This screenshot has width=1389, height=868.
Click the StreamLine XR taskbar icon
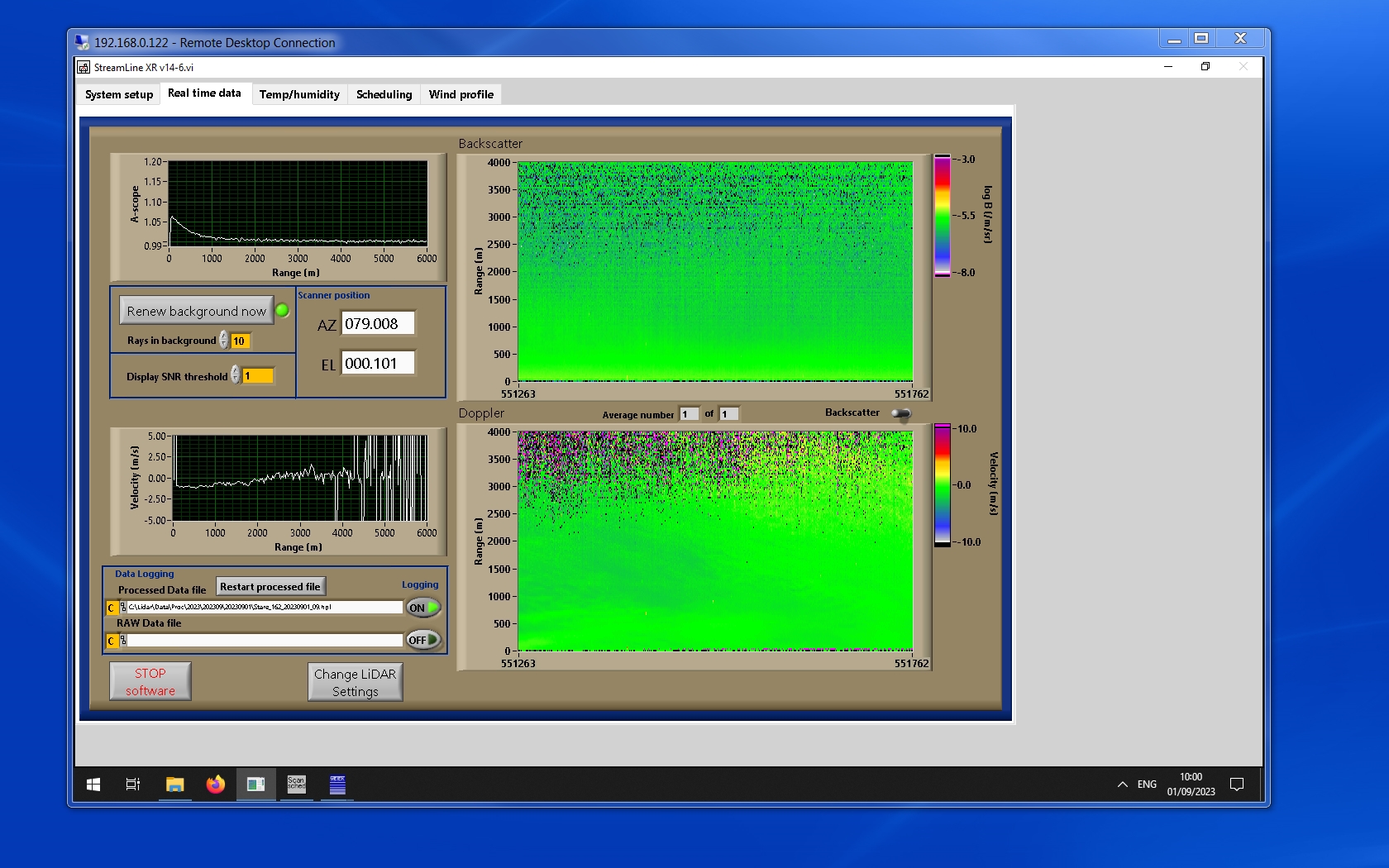pos(255,785)
